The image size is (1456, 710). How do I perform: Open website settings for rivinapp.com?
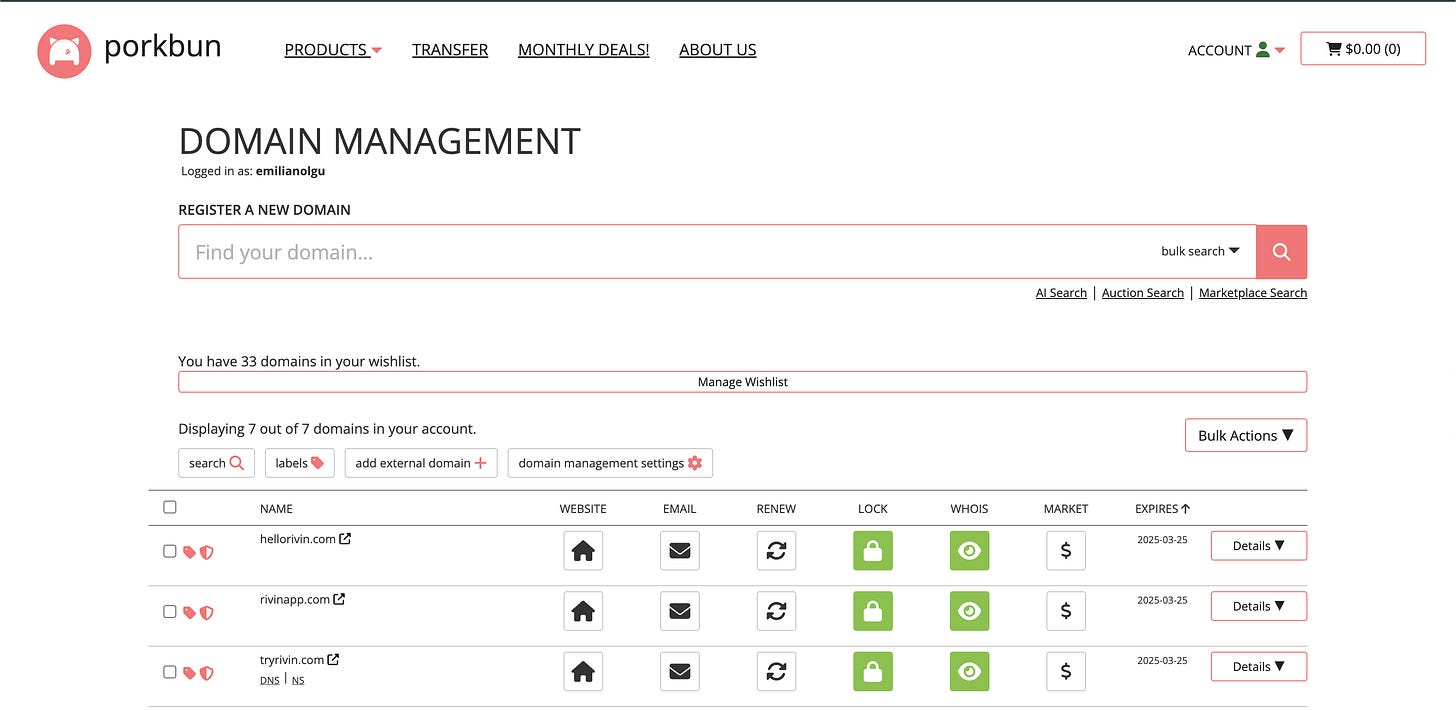(x=583, y=611)
